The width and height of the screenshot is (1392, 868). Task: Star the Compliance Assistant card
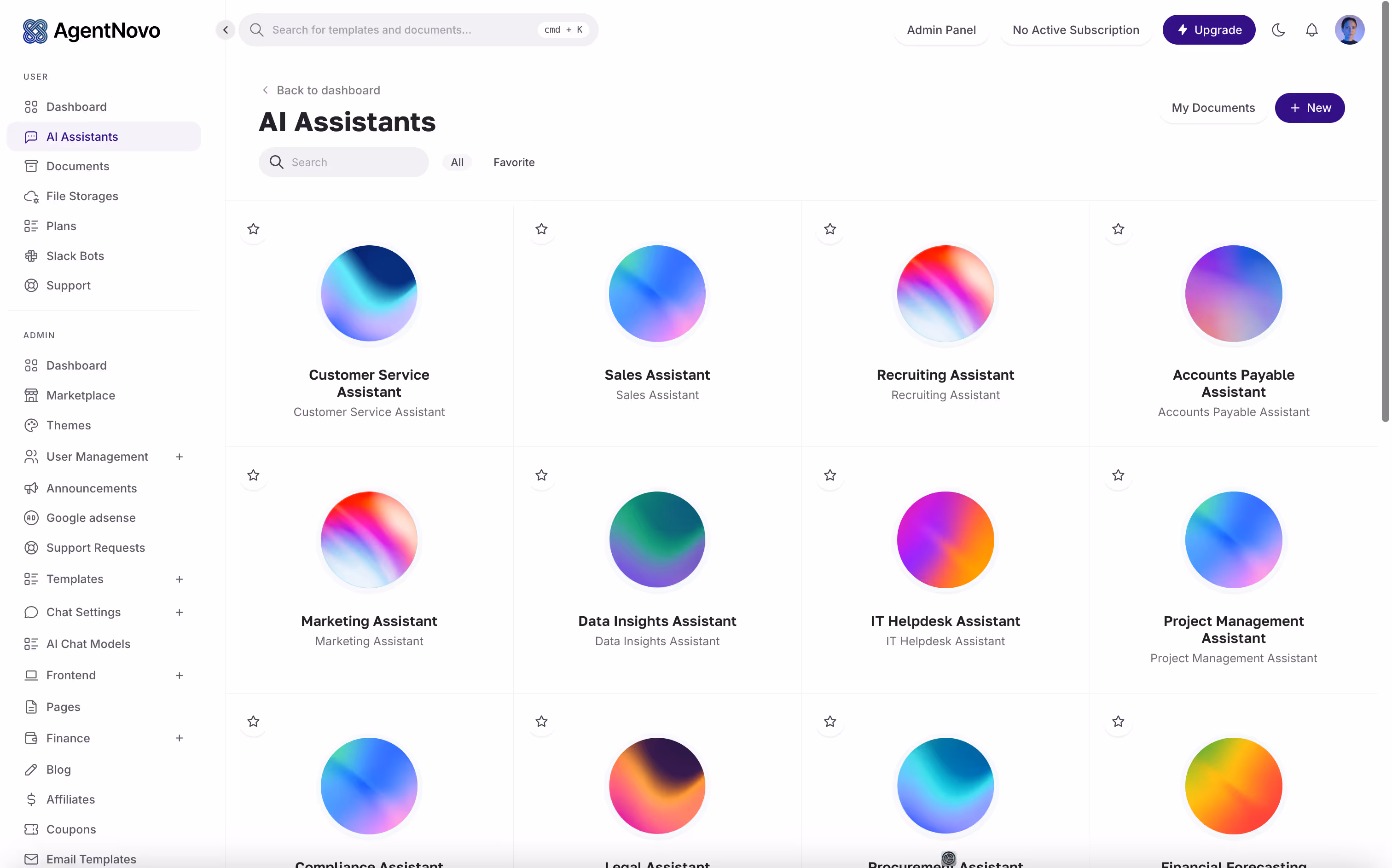click(x=253, y=722)
